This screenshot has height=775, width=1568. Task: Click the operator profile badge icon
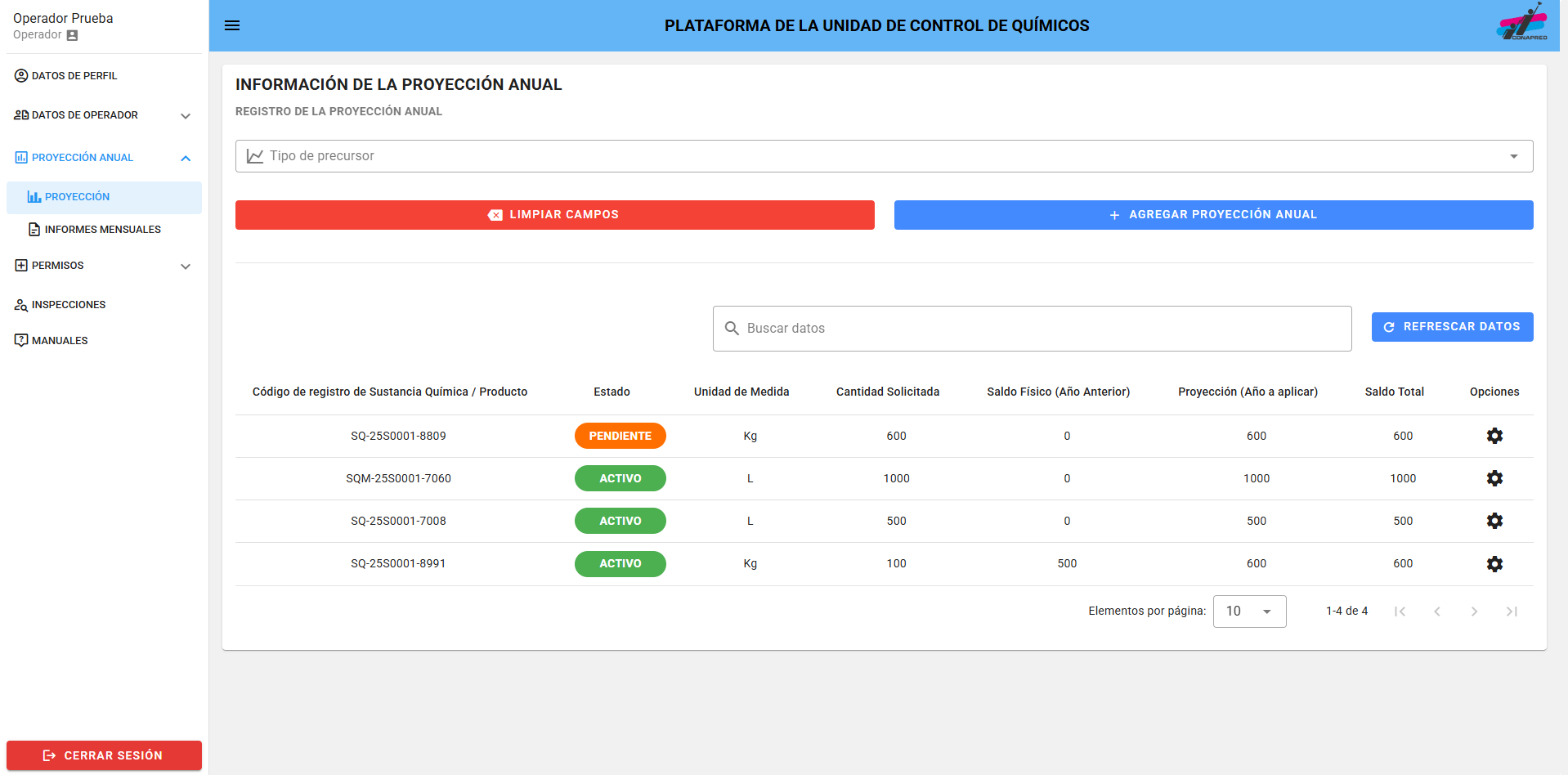(x=72, y=35)
